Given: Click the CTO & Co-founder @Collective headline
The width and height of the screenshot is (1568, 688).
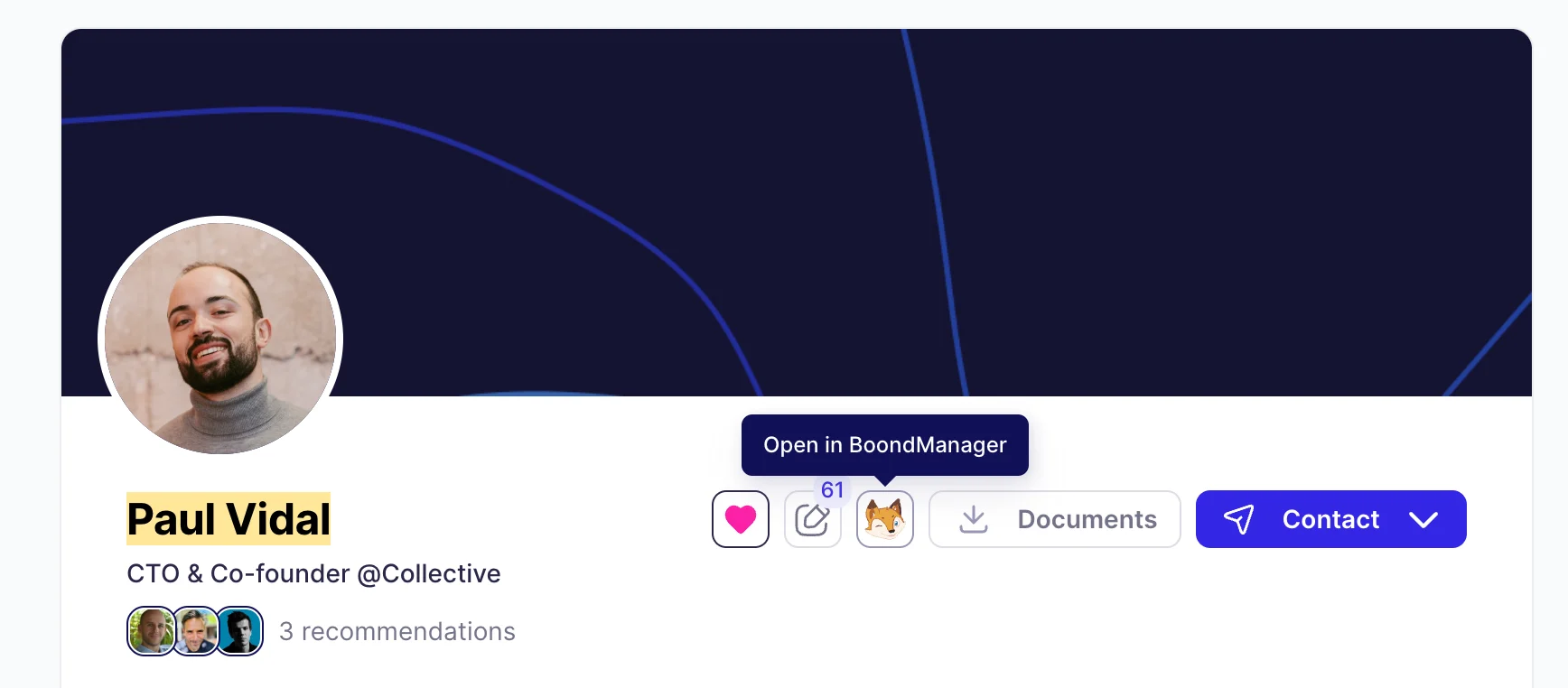Looking at the screenshot, I should (313, 573).
